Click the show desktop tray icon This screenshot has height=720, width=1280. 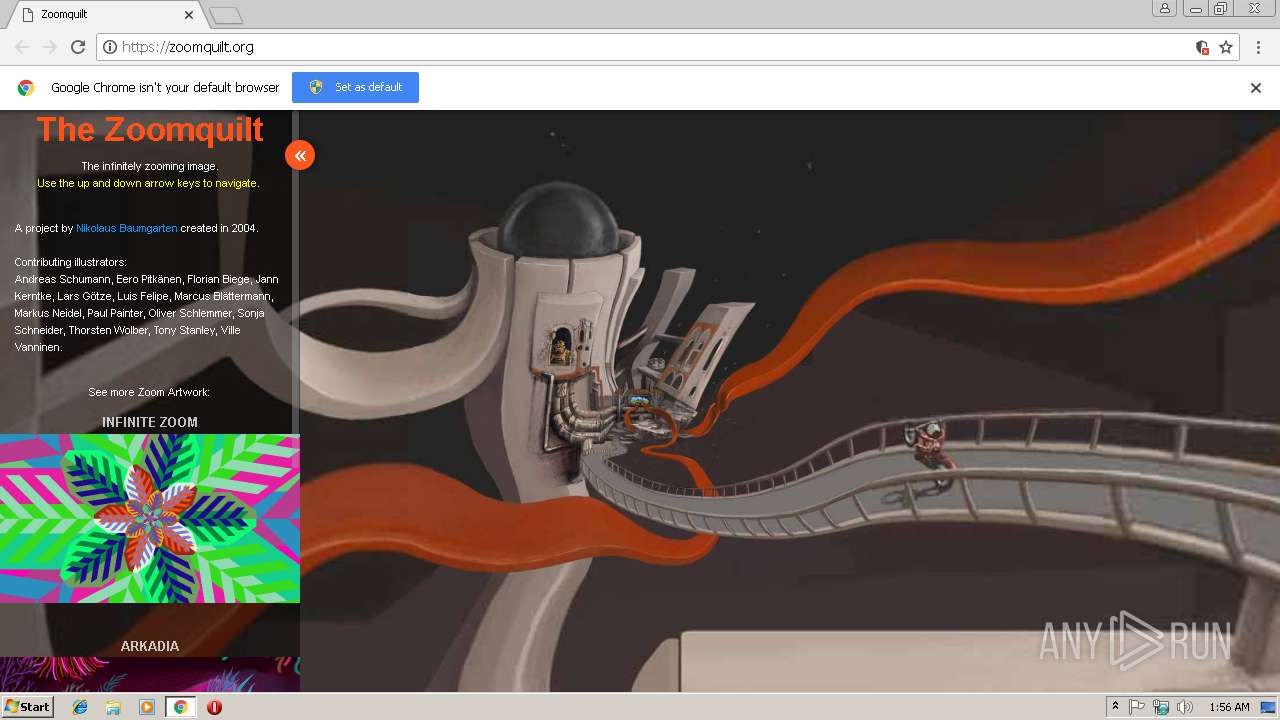pyautogui.click(x=1268, y=707)
